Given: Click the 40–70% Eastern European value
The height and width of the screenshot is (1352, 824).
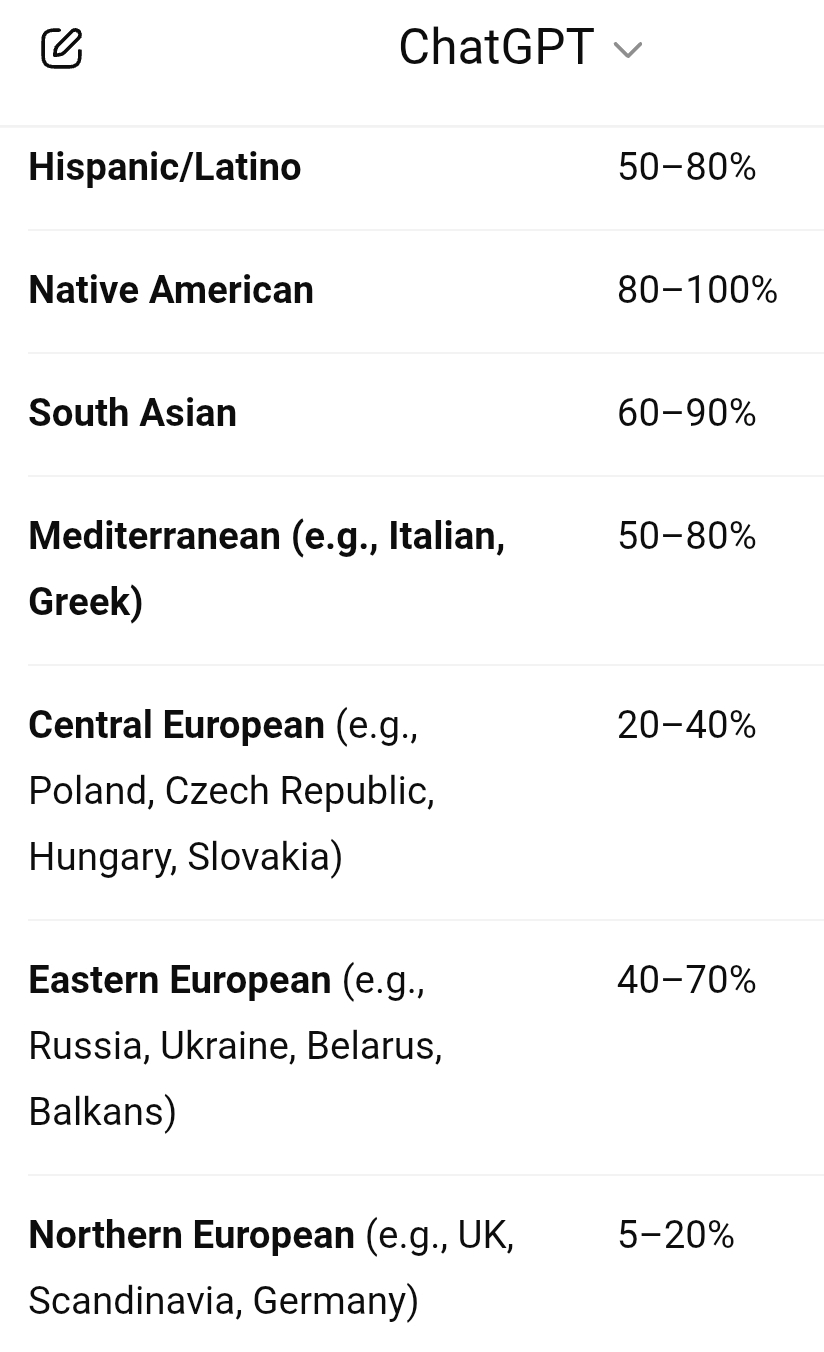Looking at the screenshot, I should tap(686, 980).
